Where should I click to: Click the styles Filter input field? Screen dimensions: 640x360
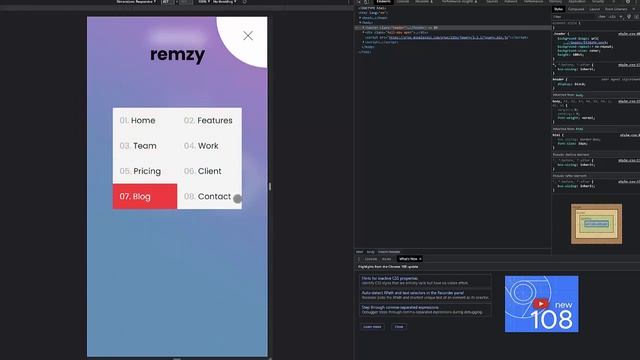coord(573,17)
